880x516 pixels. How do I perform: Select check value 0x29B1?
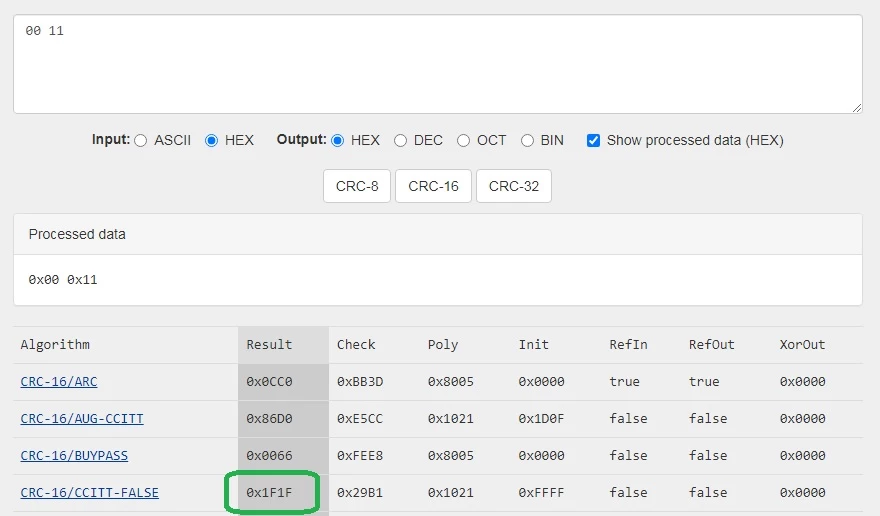pos(360,493)
